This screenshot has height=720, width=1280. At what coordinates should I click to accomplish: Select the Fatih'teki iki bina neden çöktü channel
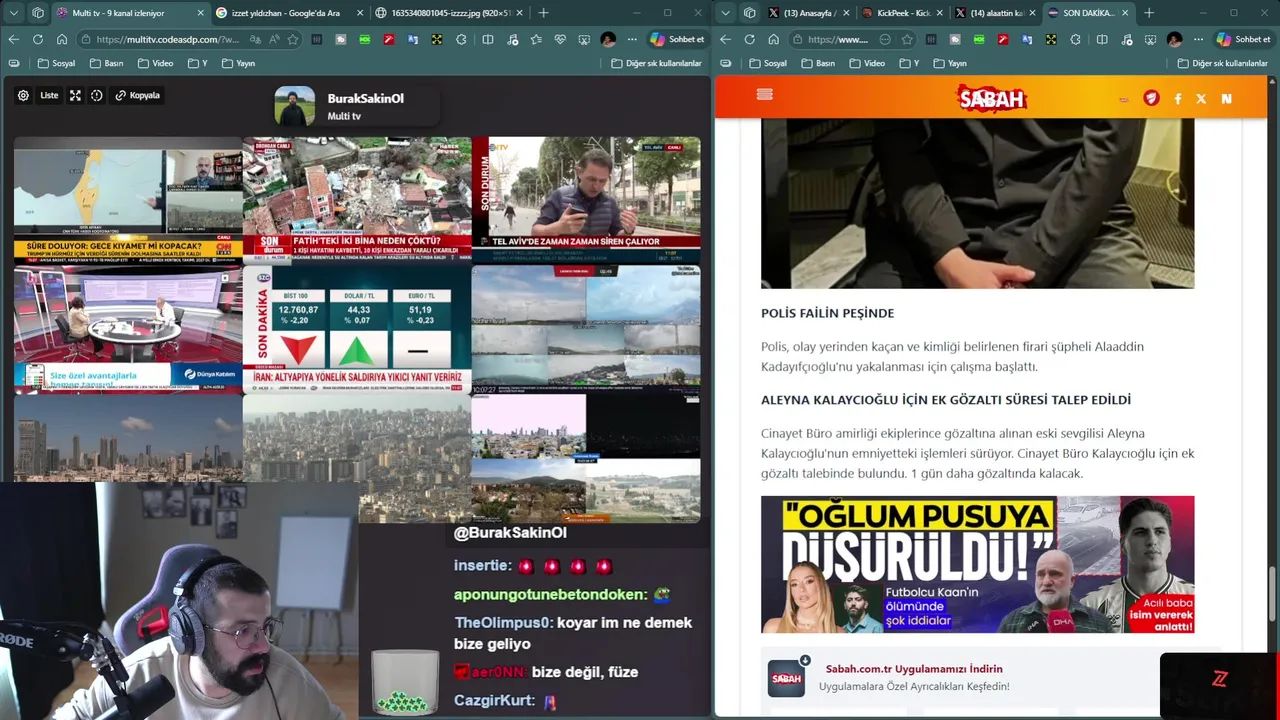click(356, 200)
